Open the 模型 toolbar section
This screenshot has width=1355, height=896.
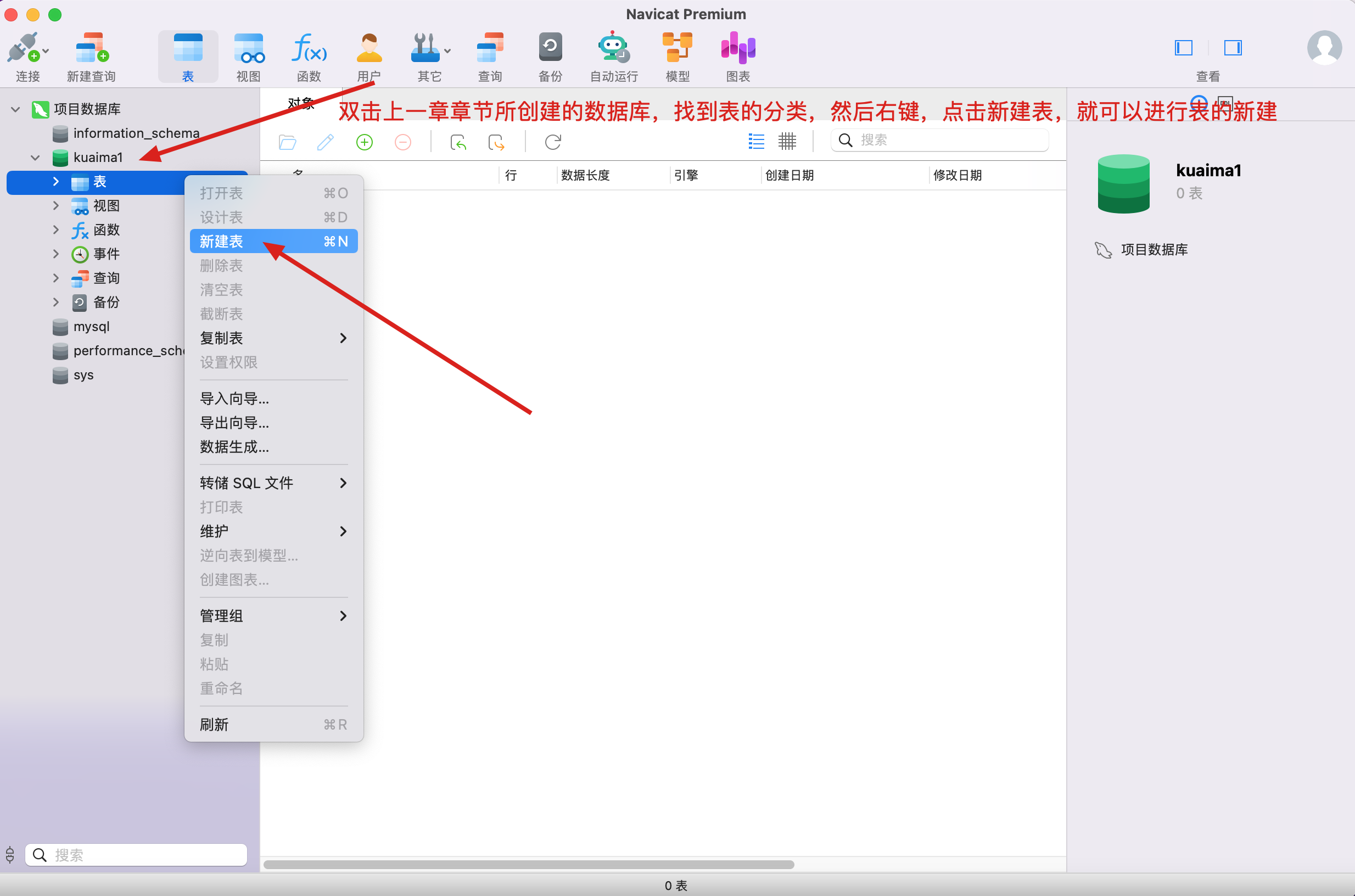coord(677,48)
